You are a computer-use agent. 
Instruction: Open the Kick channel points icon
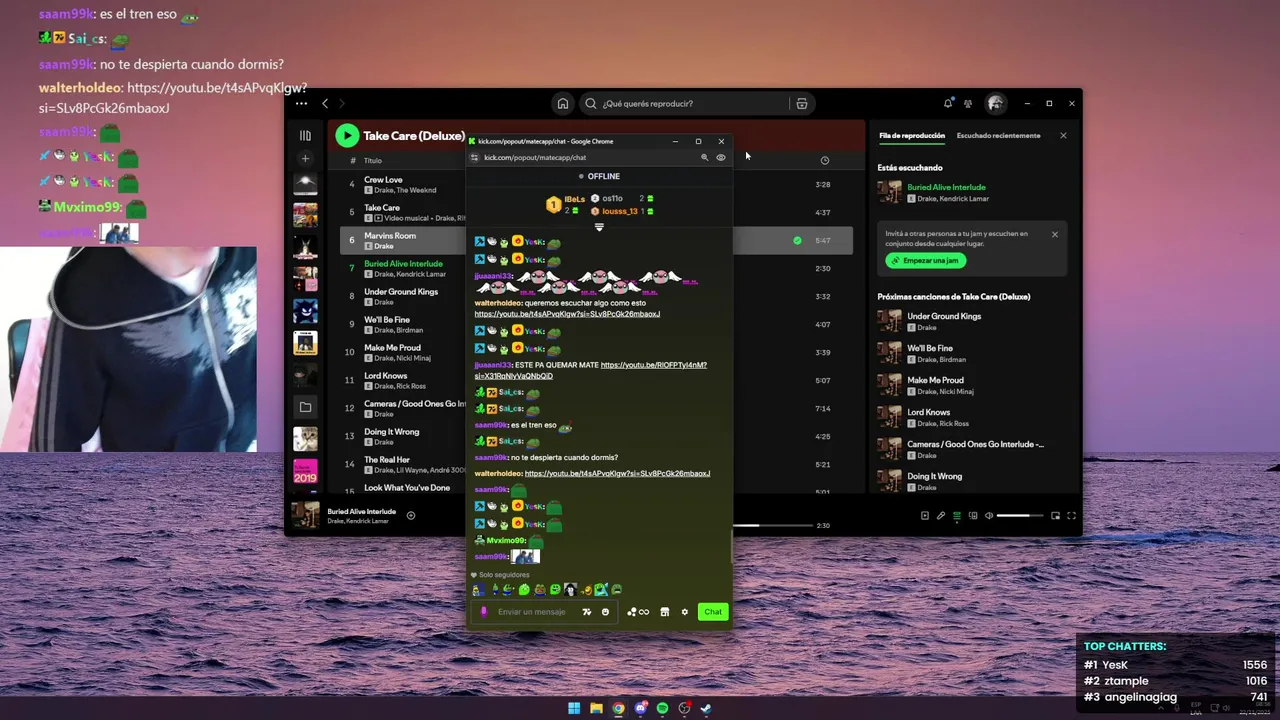637,612
